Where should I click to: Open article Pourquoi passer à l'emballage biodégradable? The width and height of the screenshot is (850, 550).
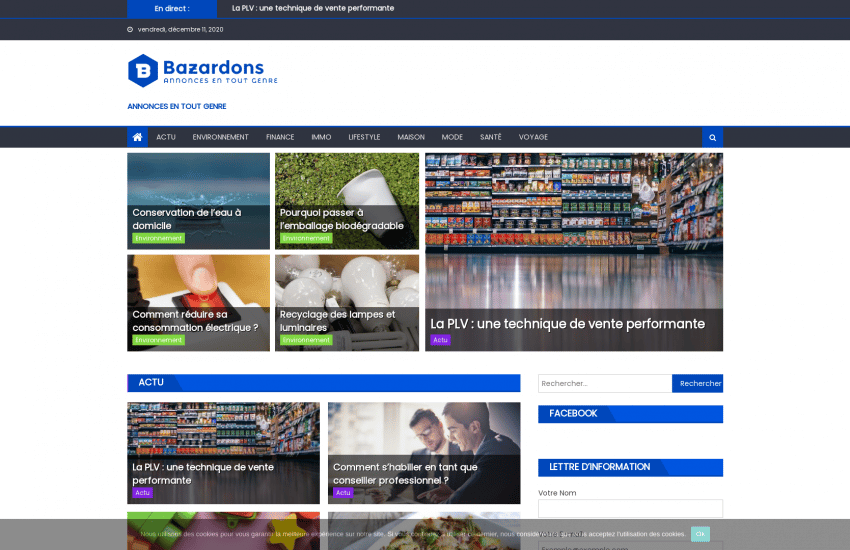[342, 219]
